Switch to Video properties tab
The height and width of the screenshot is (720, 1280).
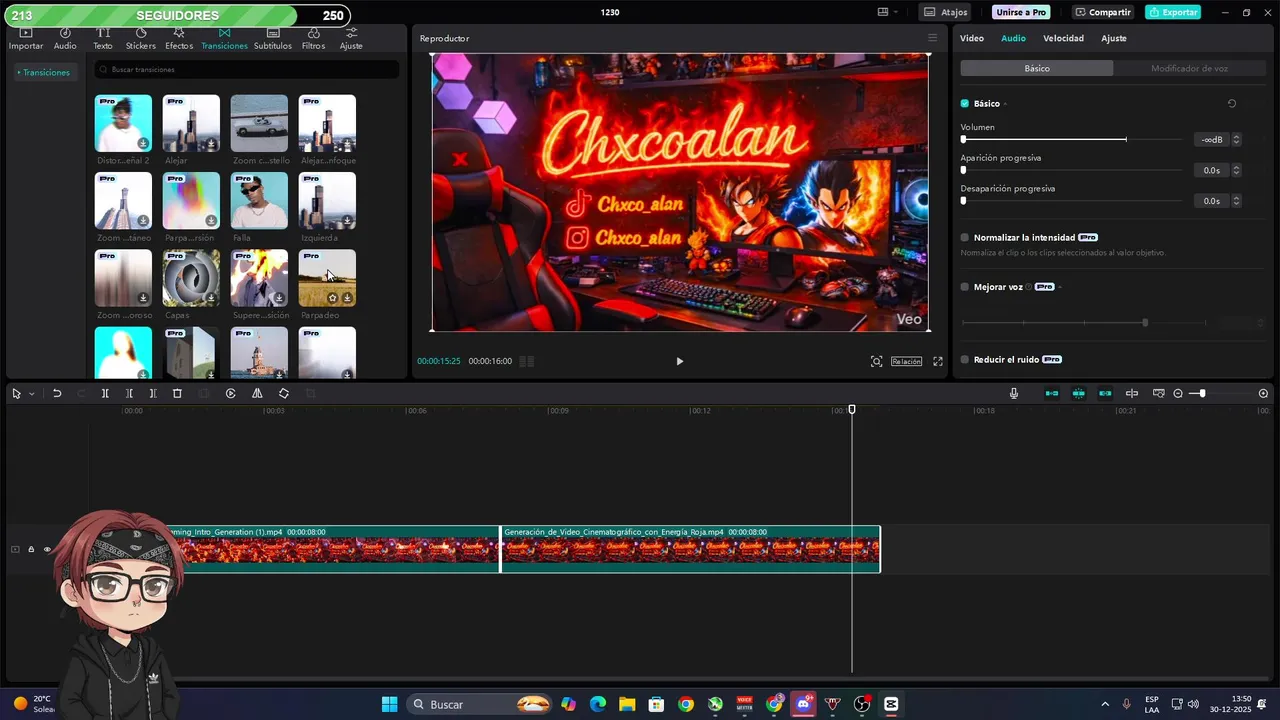[x=972, y=38]
